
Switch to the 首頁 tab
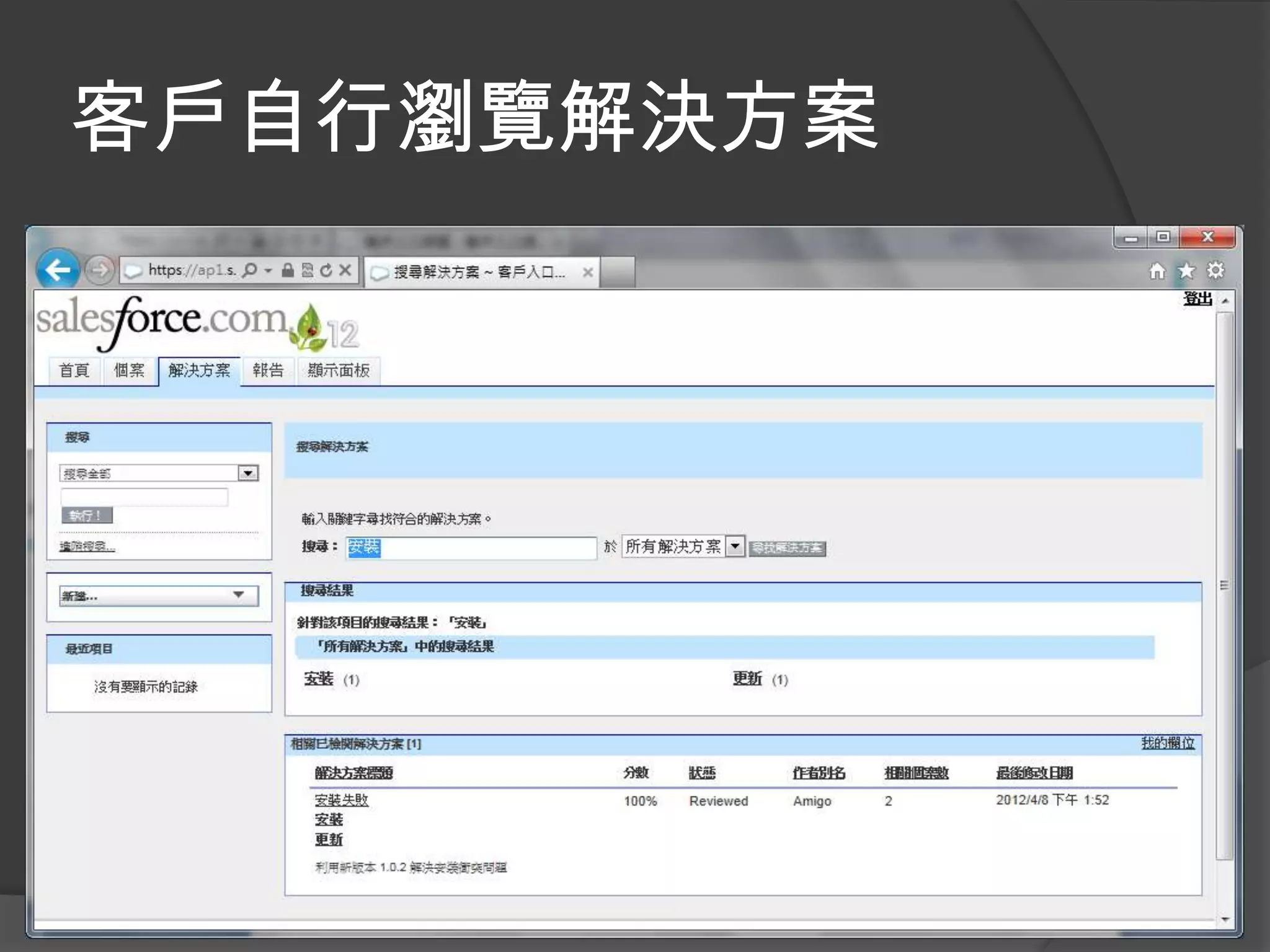(74, 371)
